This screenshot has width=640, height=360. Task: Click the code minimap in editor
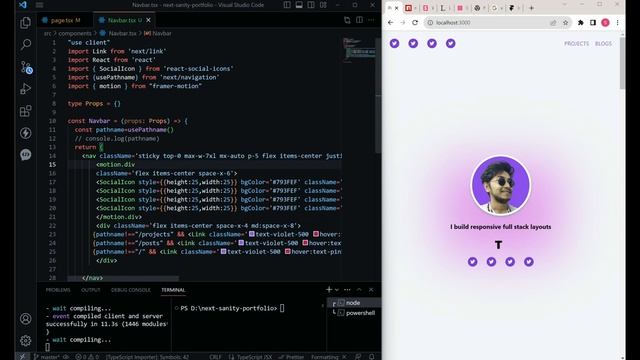359,49
